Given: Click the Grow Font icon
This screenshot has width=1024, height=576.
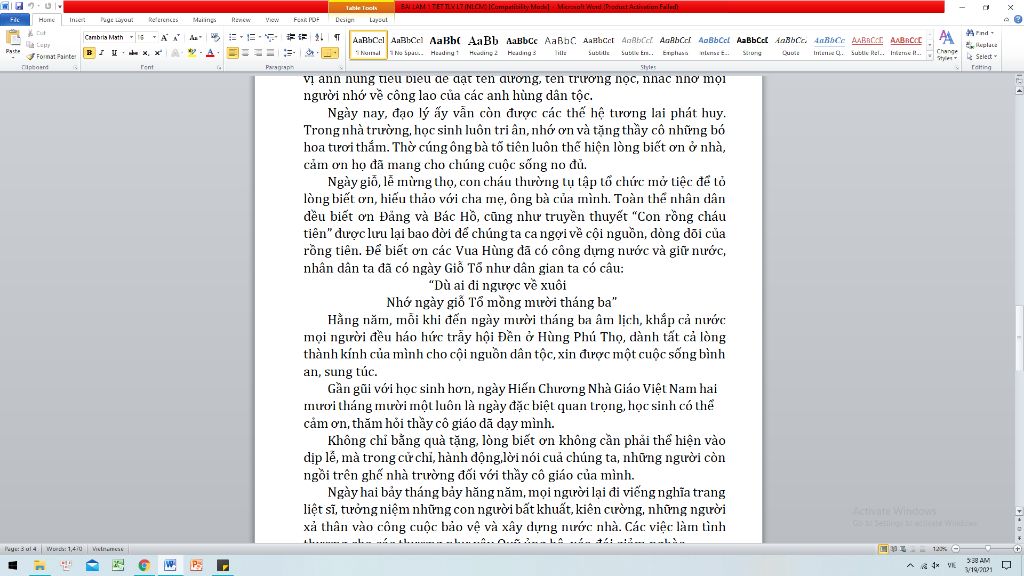Looking at the screenshot, I should [x=164, y=38].
